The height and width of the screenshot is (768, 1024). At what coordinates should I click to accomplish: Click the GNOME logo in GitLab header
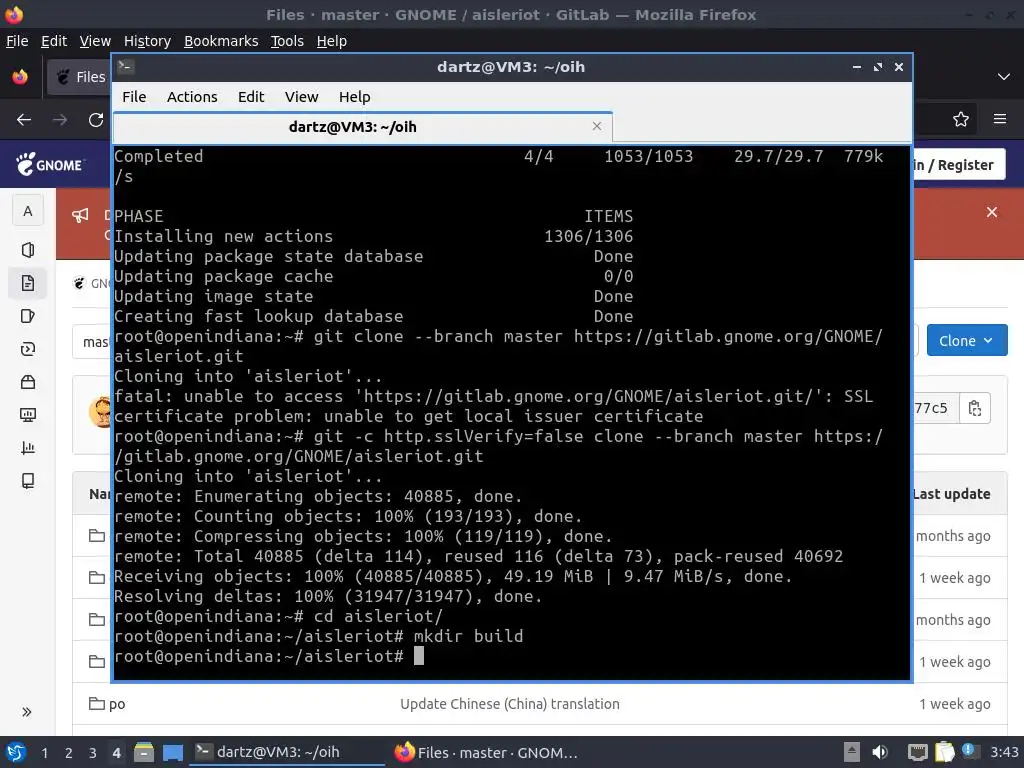click(x=50, y=165)
